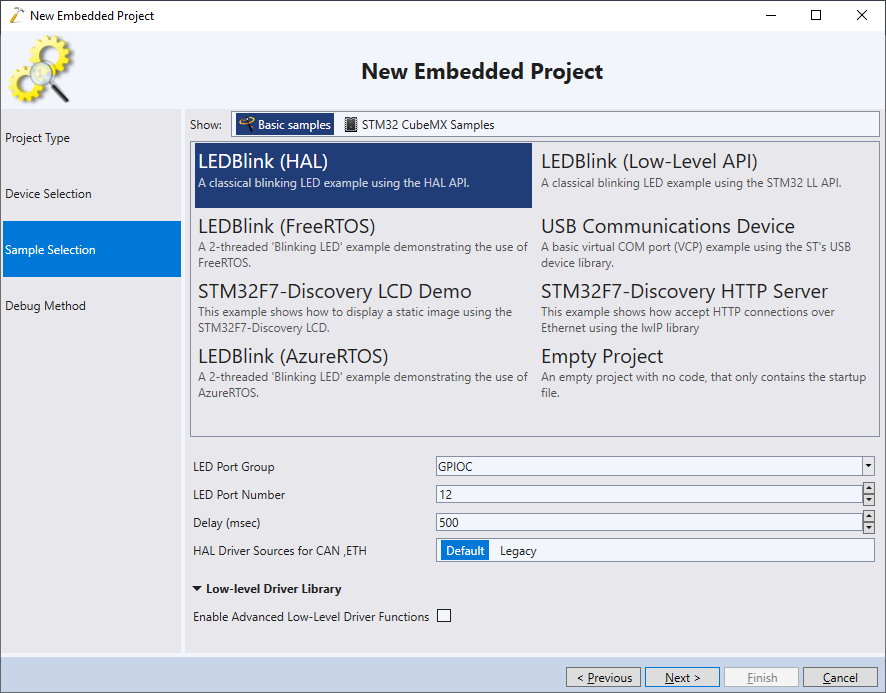Pick the USB Communications Device sample
The image size is (886, 693).
(x=706, y=240)
